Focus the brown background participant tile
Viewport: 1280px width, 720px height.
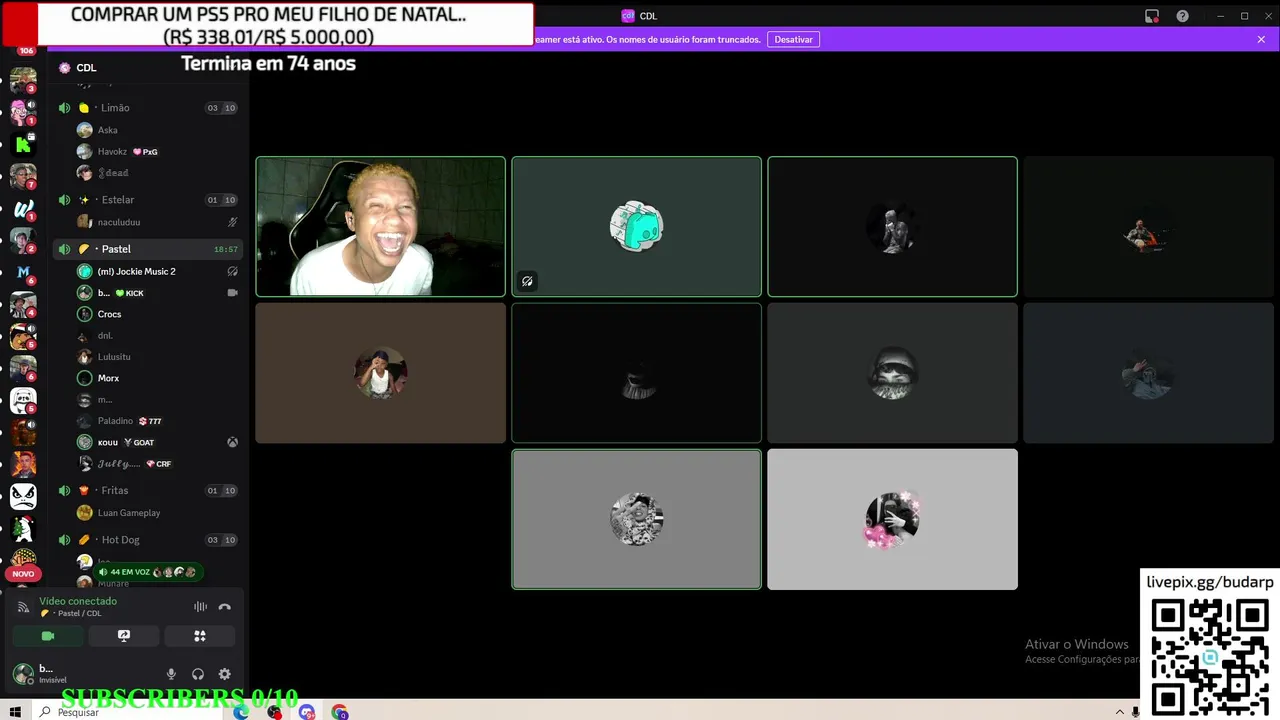380,373
